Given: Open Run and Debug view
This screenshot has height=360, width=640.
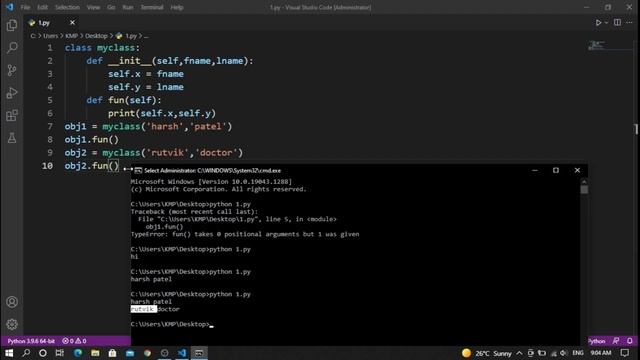Looking at the screenshot, I should 12,93.
